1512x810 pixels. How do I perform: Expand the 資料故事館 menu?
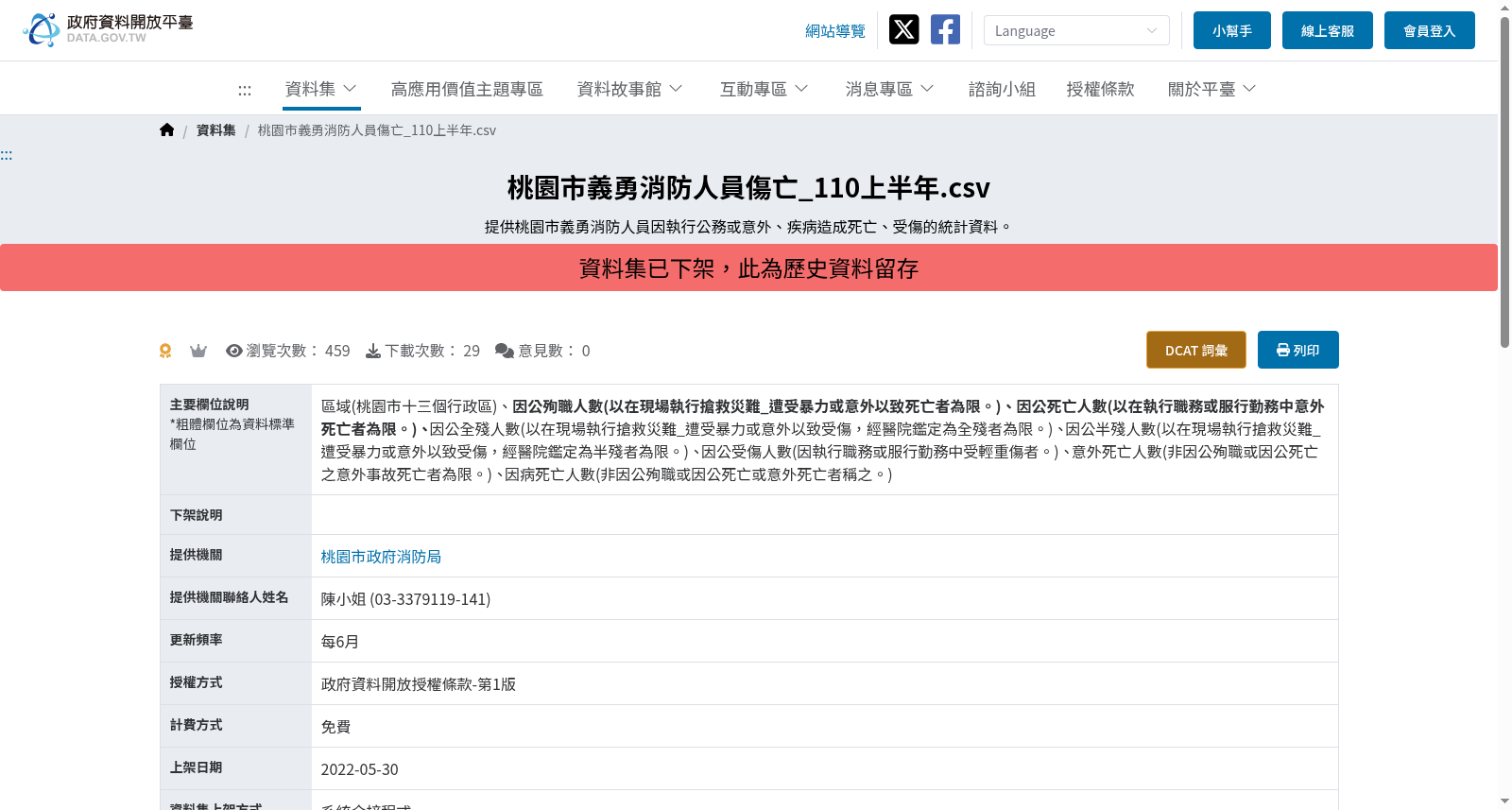tap(630, 89)
